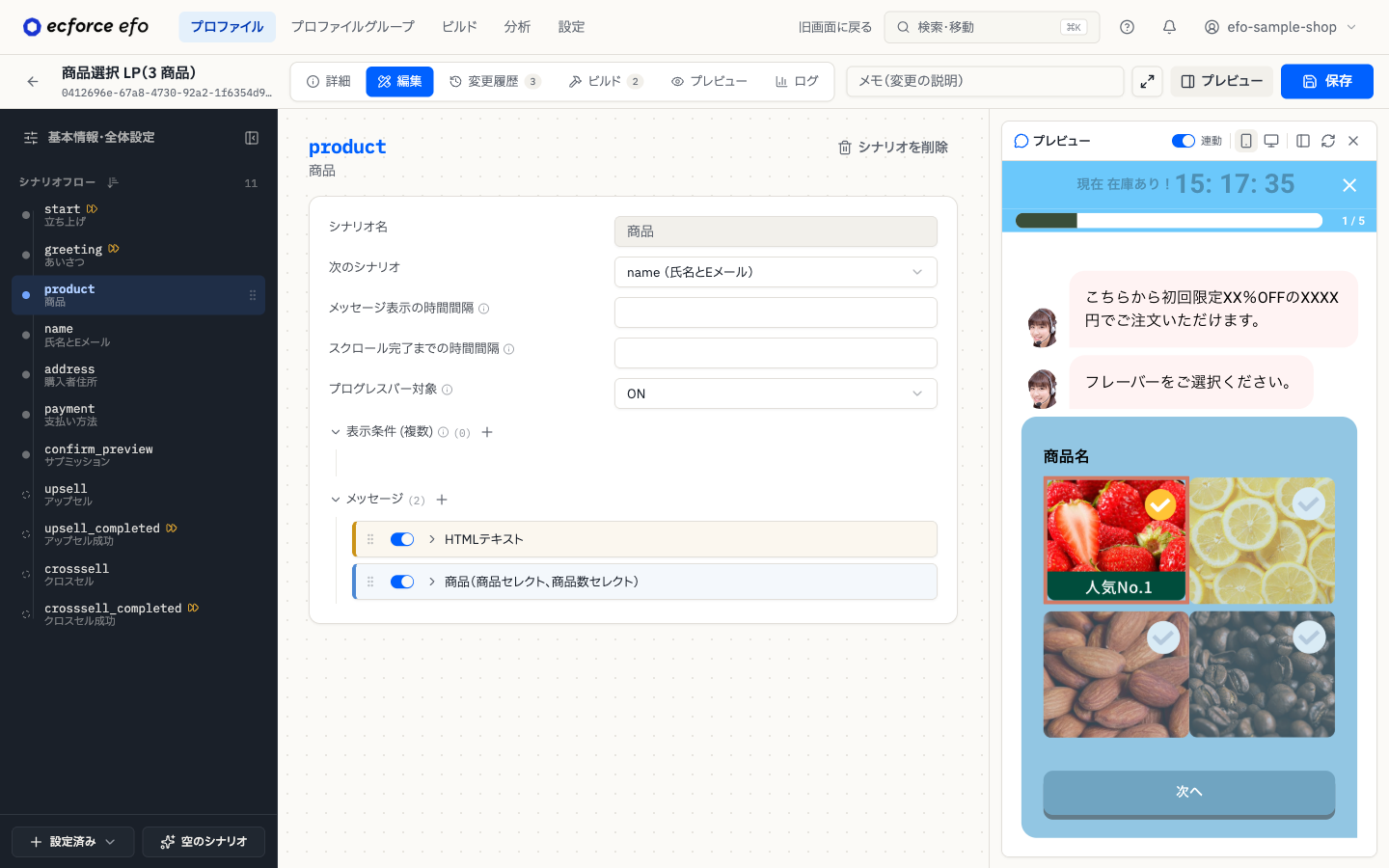Dismiss the stock countdown banner
The width and height of the screenshot is (1389, 868).
click(1349, 185)
